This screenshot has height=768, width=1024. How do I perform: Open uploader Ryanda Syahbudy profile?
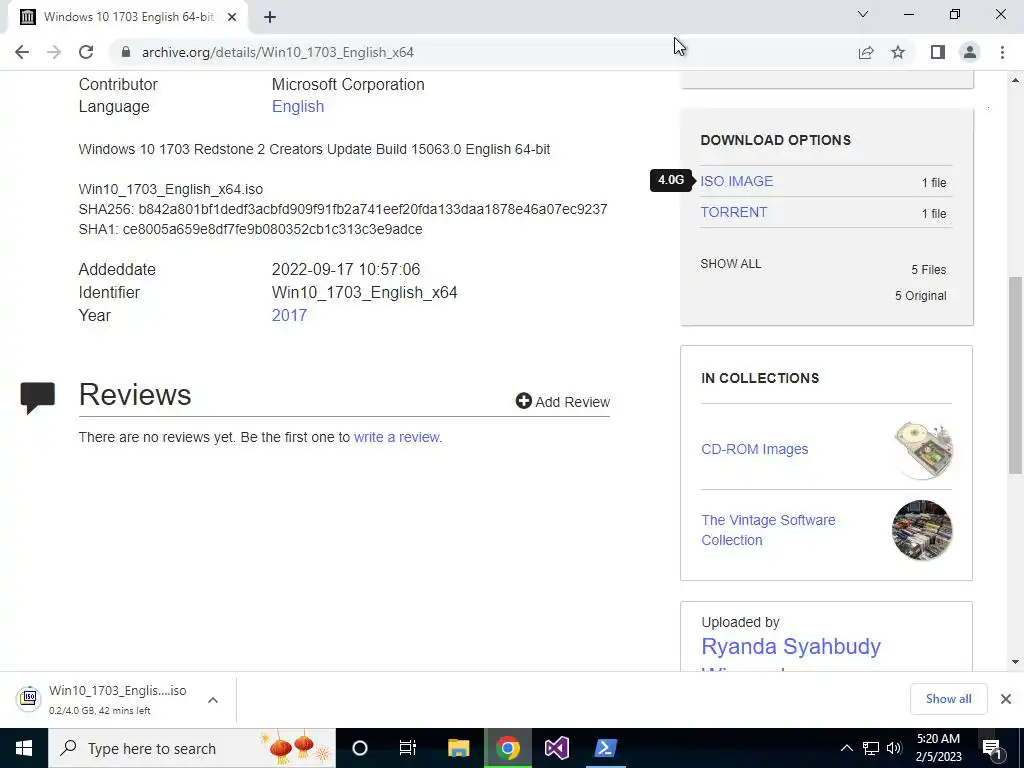(x=791, y=647)
